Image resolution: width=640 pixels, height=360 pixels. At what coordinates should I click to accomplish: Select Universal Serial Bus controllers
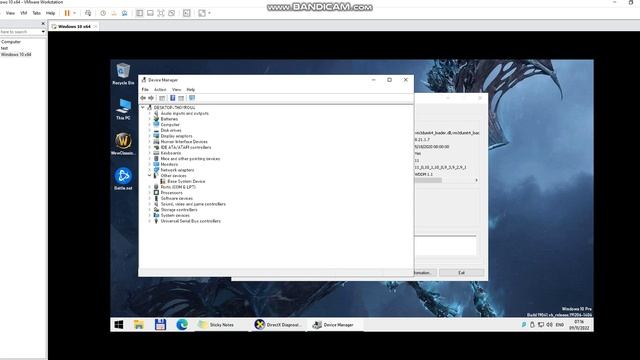[191, 221]
